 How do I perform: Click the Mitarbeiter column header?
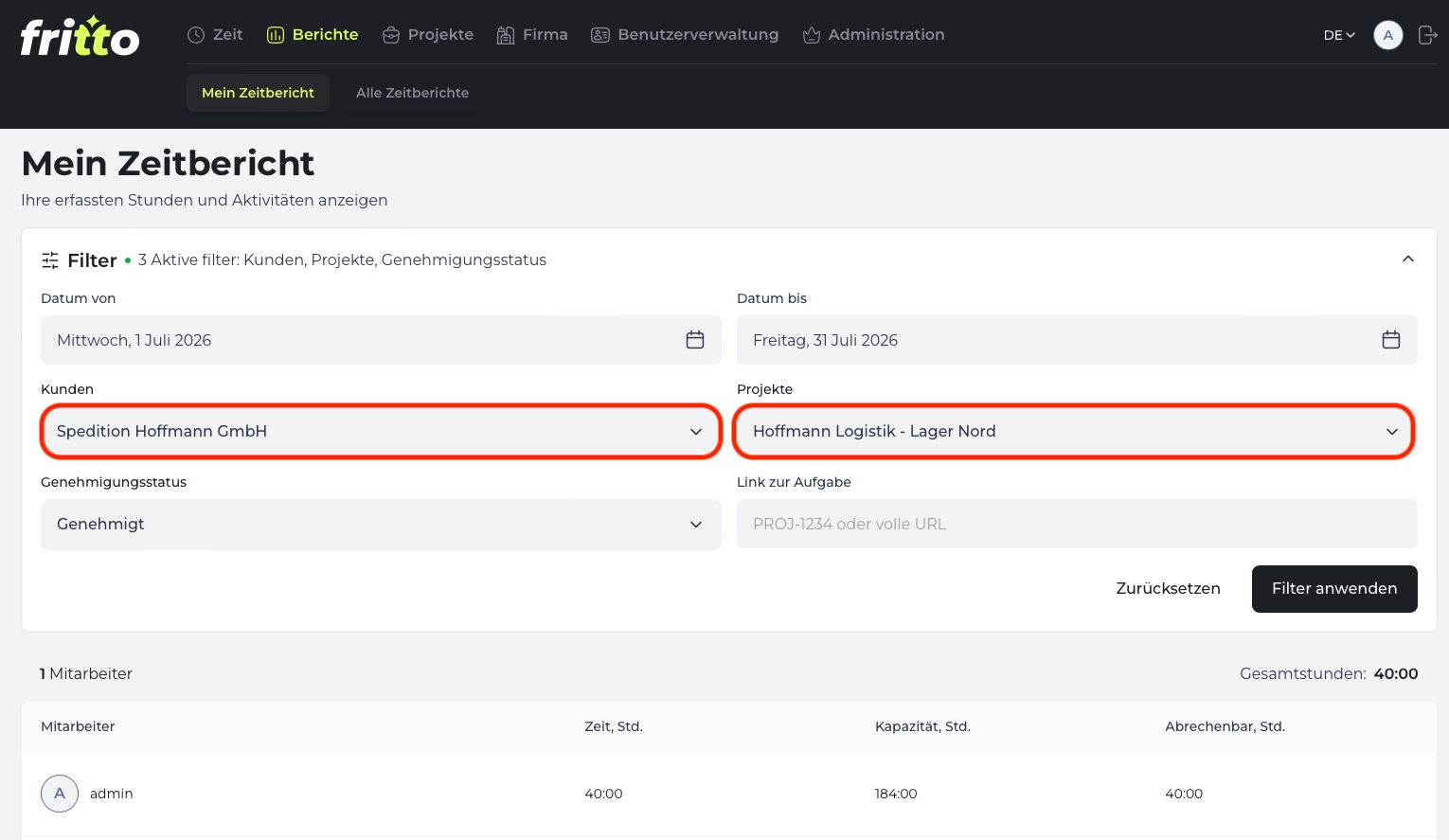(x=78, y=726)
